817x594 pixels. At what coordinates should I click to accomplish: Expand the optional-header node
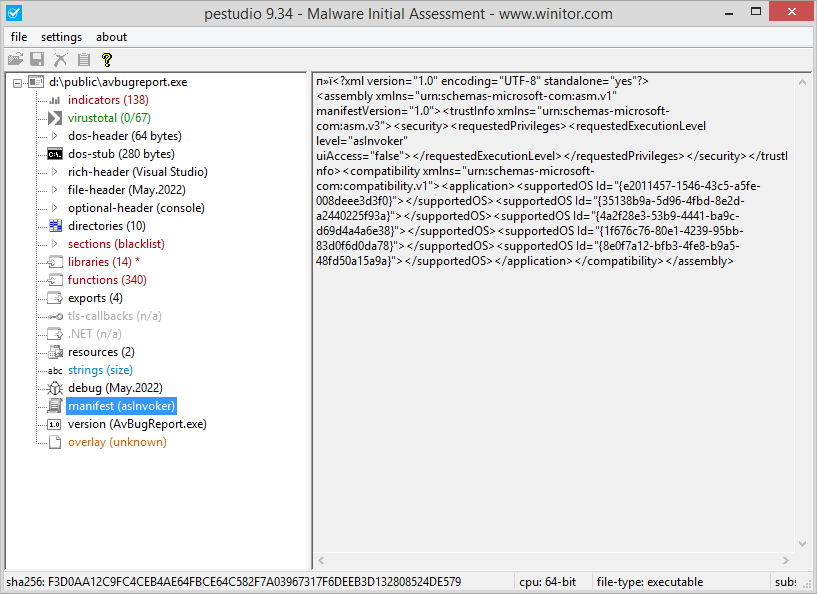point(55,208)
